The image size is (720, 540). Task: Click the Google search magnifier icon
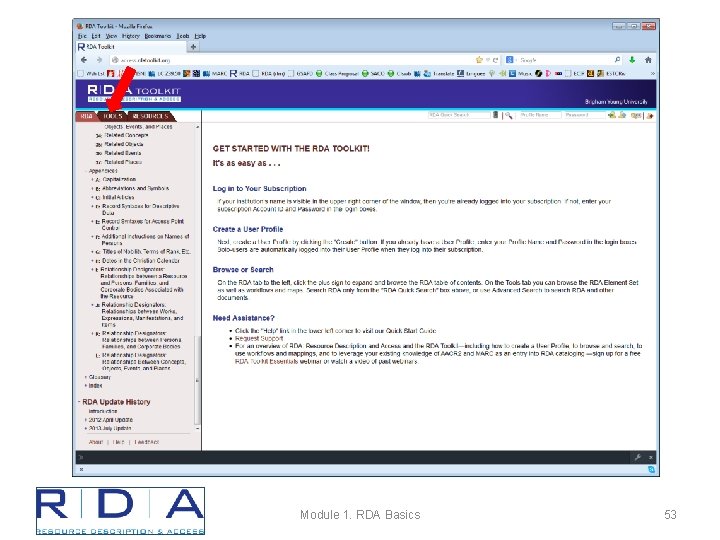(x=618, y=60)
